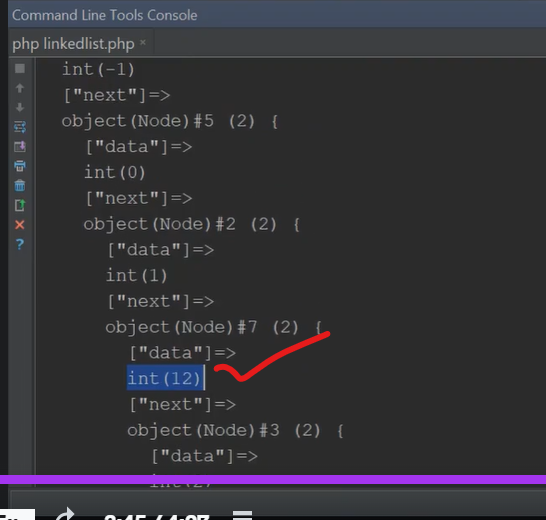The height and width of the screenshot is (520, 546).
Task: Close the php linkedlist.php tab
Action: click(x=143, y=42)
